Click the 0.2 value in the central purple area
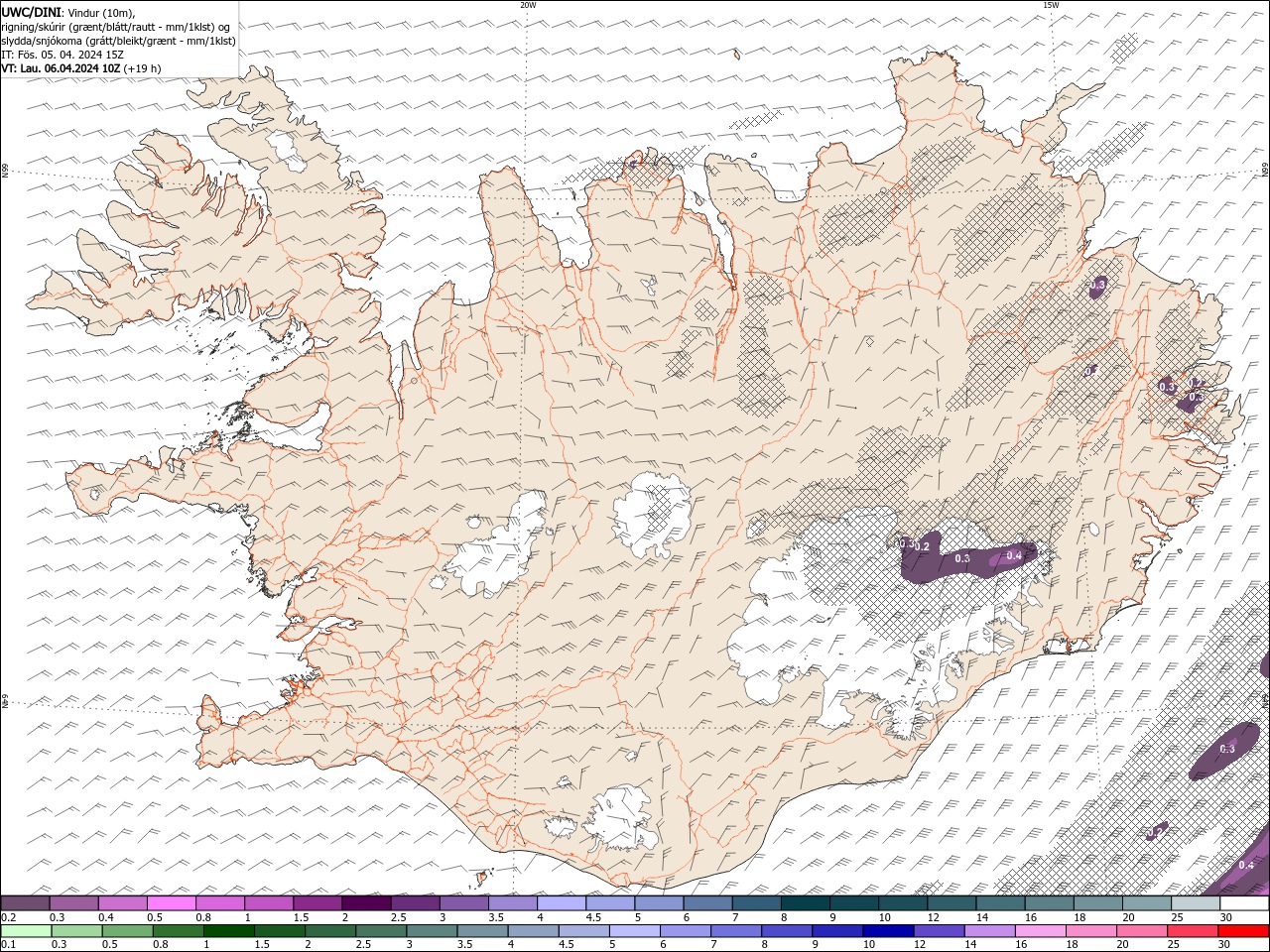 (x=922, y=546)
